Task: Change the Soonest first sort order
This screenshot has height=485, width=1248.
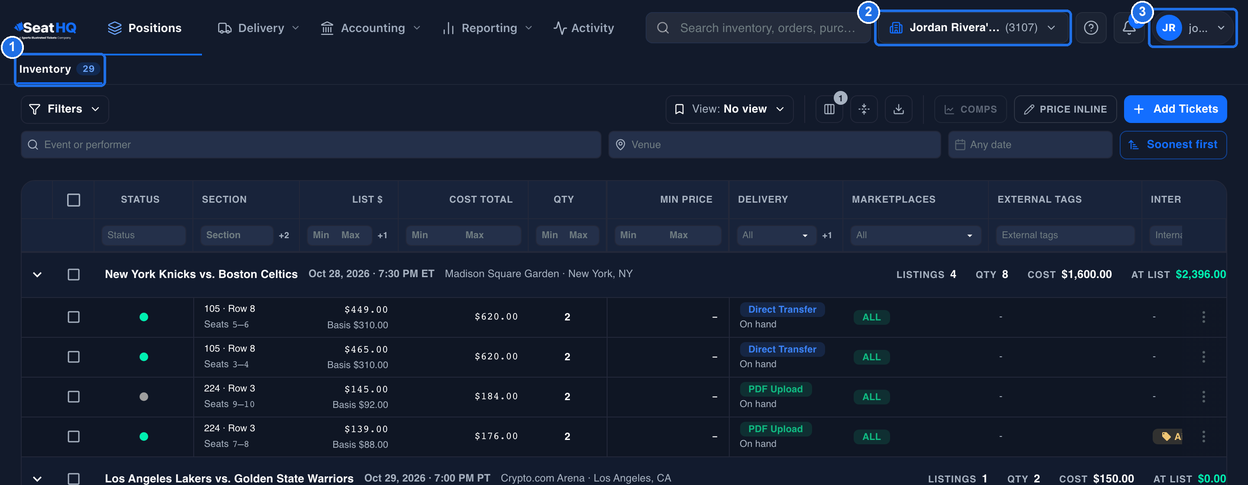Action: [1173, 145]
